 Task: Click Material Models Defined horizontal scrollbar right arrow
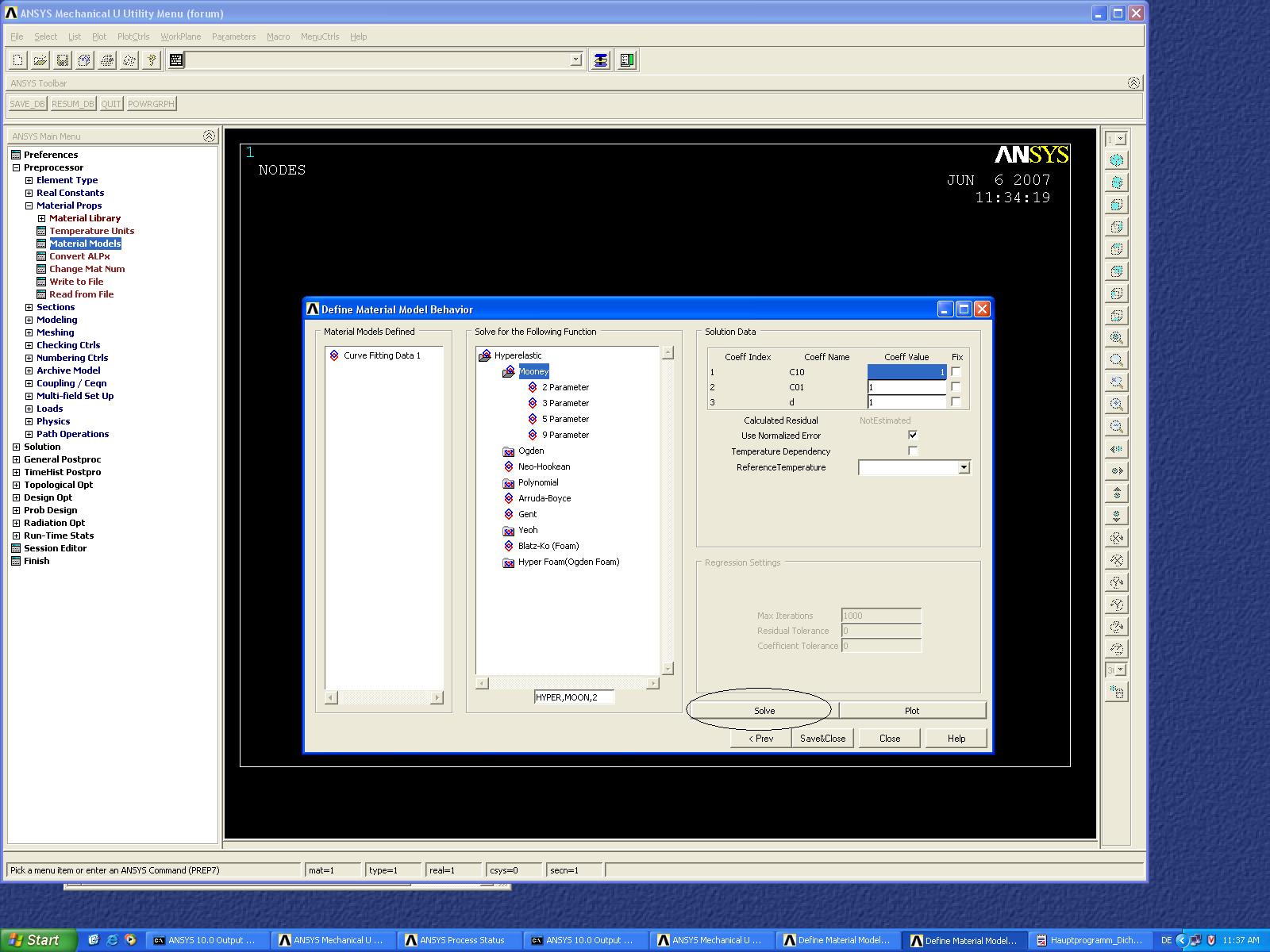pos(437,697)
